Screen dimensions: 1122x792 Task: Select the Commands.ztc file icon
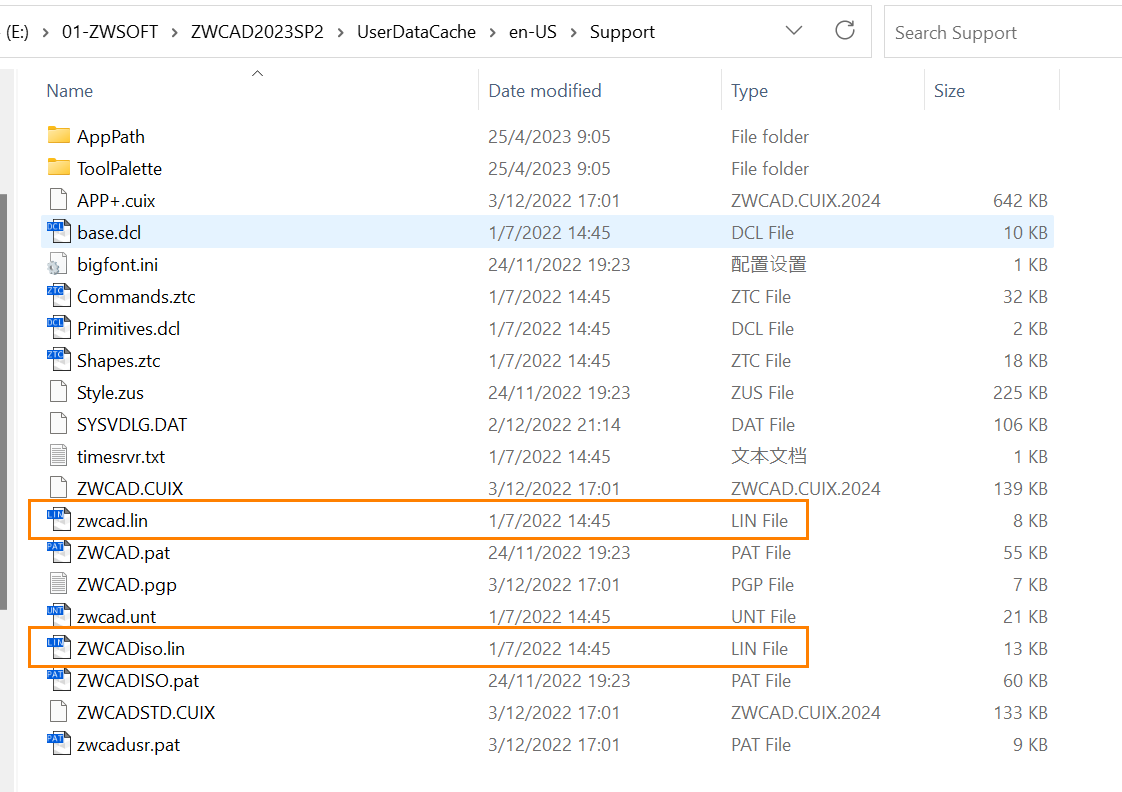pos(59,296)
